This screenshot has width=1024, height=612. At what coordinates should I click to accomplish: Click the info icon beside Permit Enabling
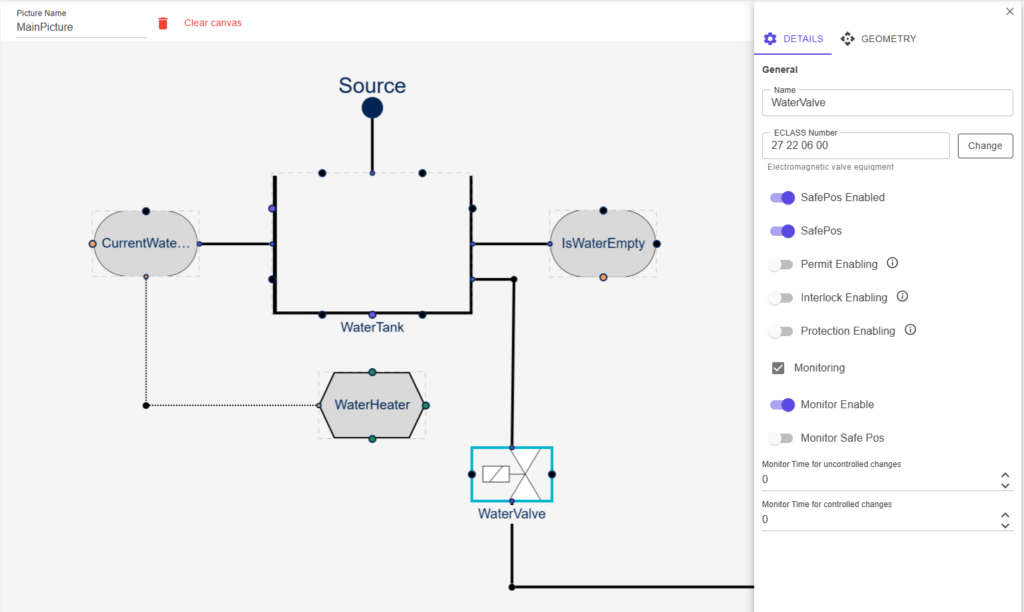pyautogui.click(x=893, y=264)
